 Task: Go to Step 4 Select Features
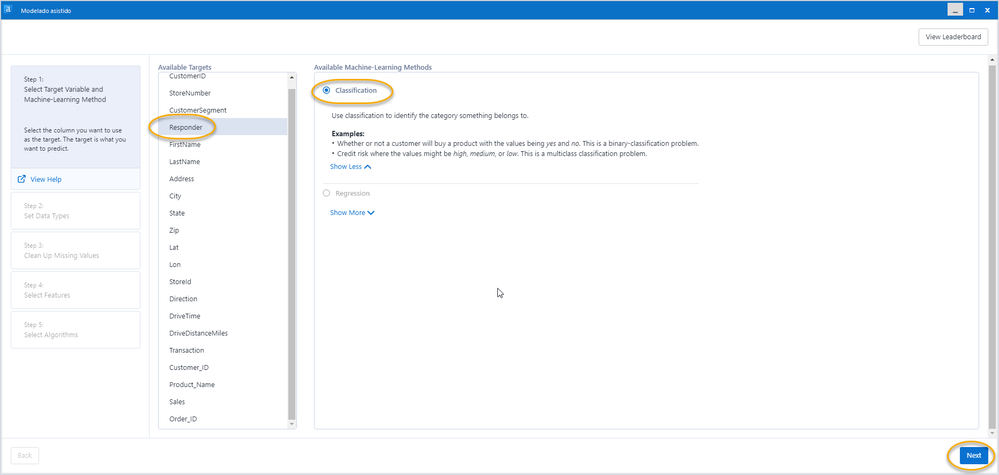[76, 290]
